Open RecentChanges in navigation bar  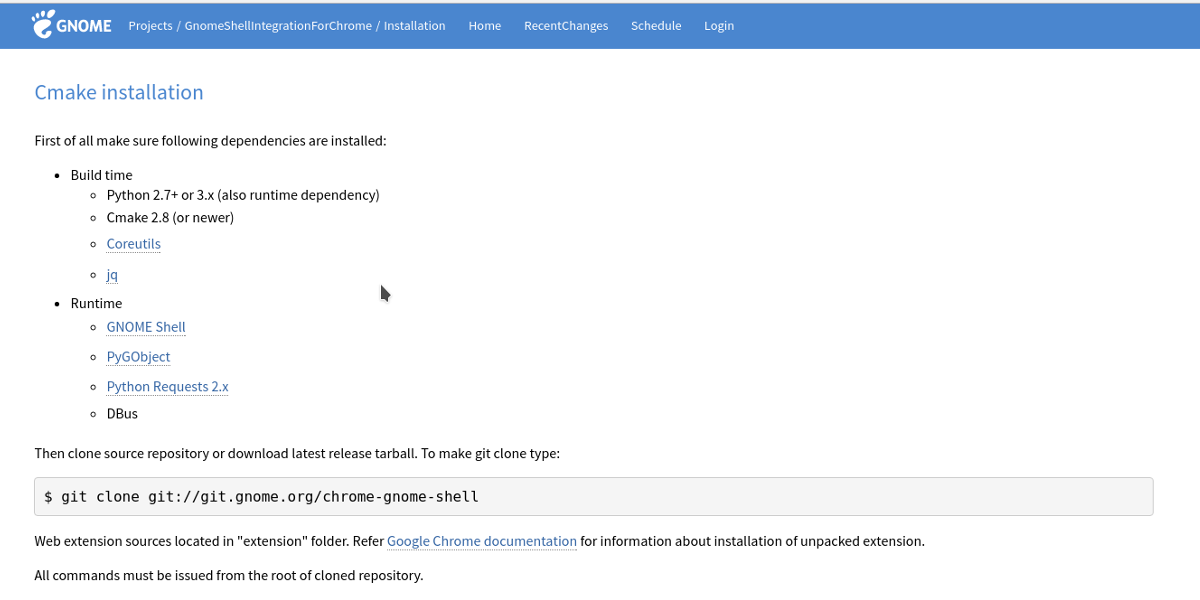[566, 26]
